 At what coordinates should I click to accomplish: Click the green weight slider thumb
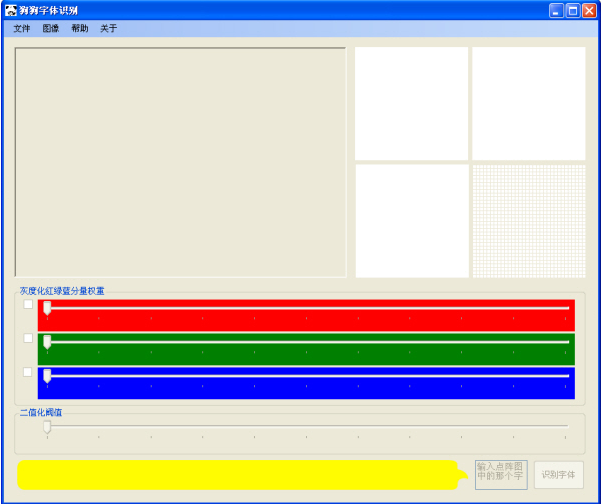click(47, 342)
